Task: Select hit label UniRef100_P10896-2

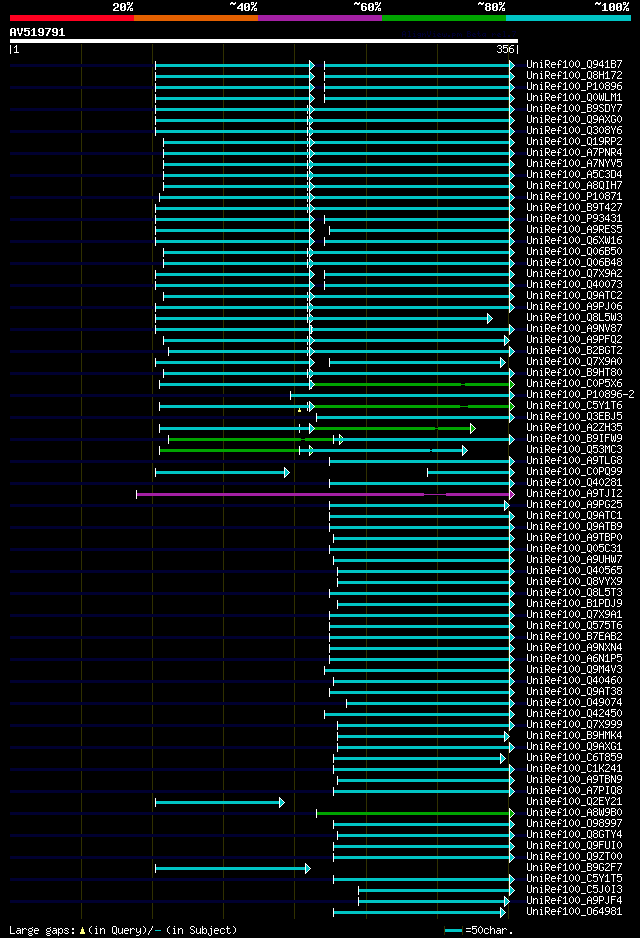Action: coord(580,394)
